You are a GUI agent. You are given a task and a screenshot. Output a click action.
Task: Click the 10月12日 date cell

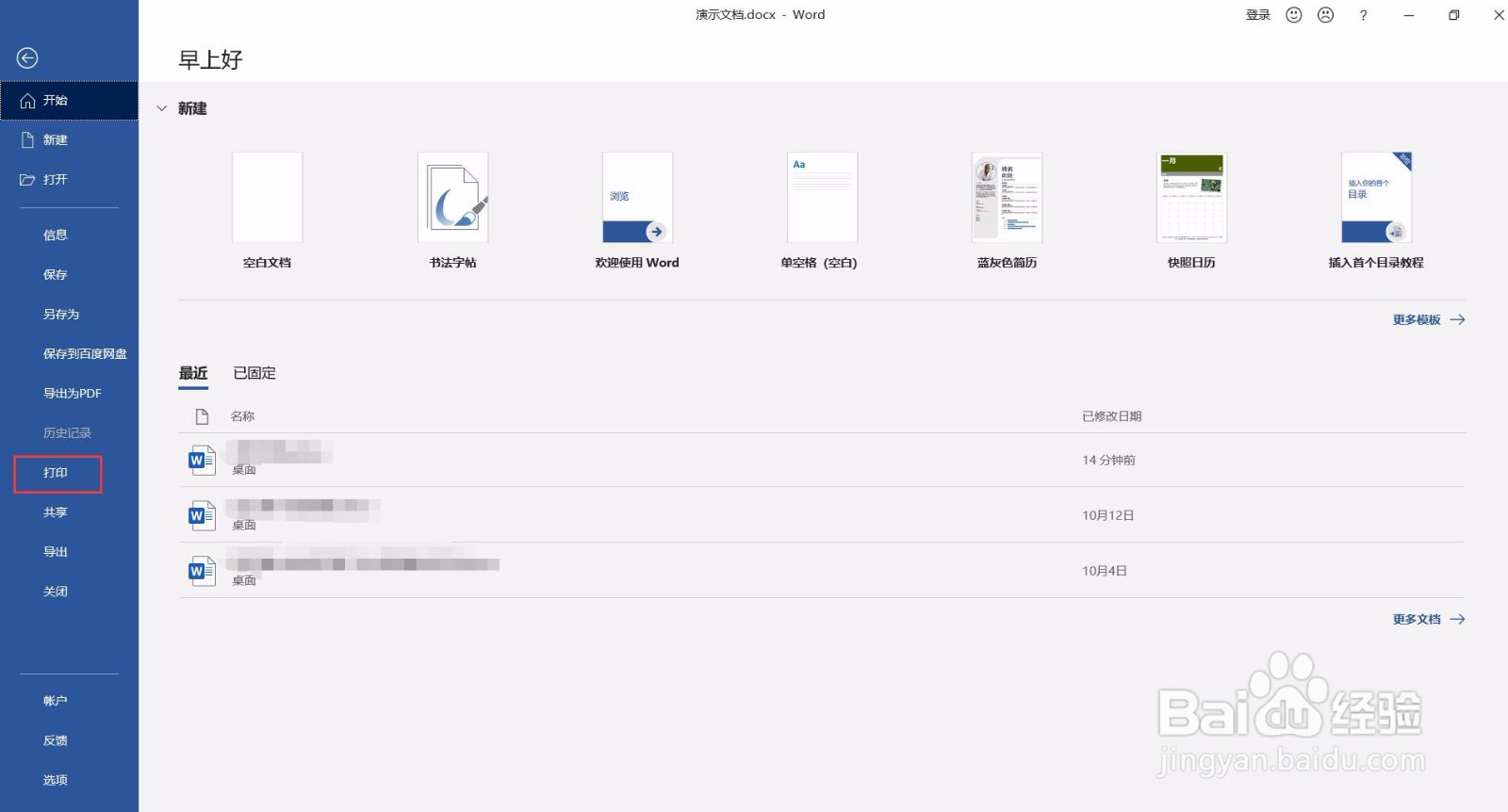(1107, 515)
